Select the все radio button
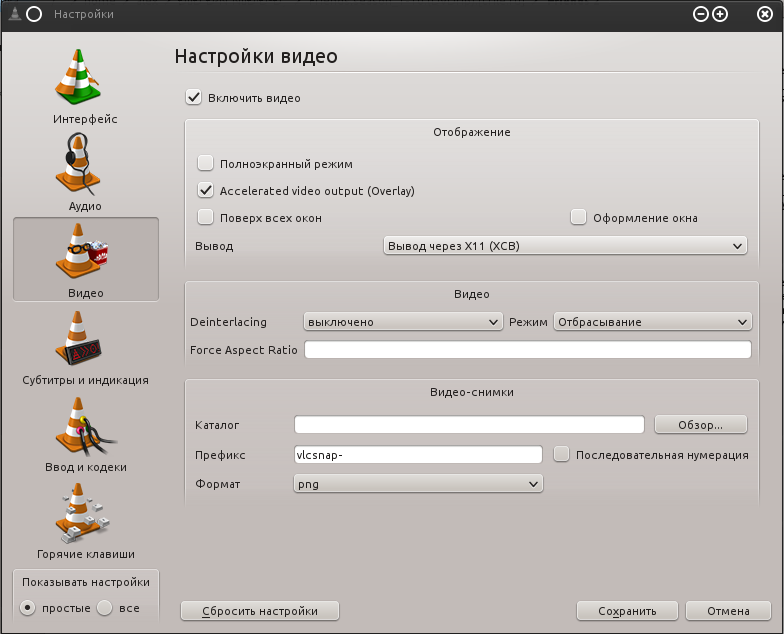 (105, 608)
